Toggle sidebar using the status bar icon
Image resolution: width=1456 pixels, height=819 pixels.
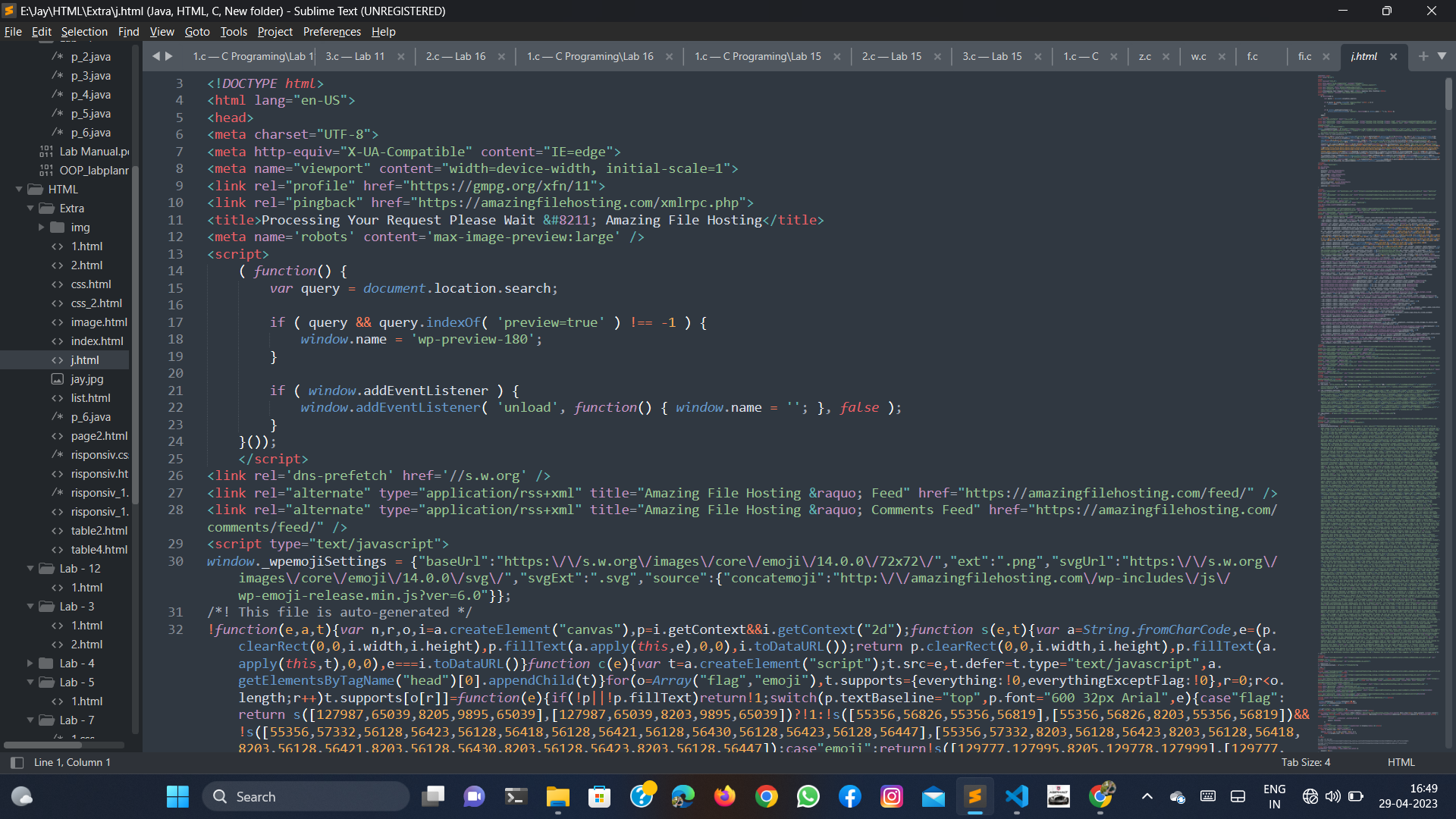[x=17, y=762]
